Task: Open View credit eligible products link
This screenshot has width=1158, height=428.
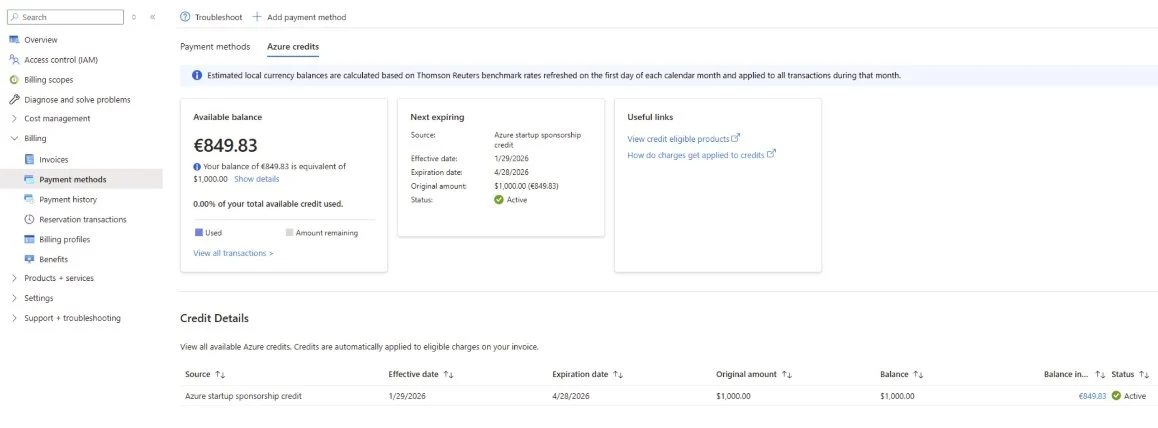Action: (x=679, y=139)
